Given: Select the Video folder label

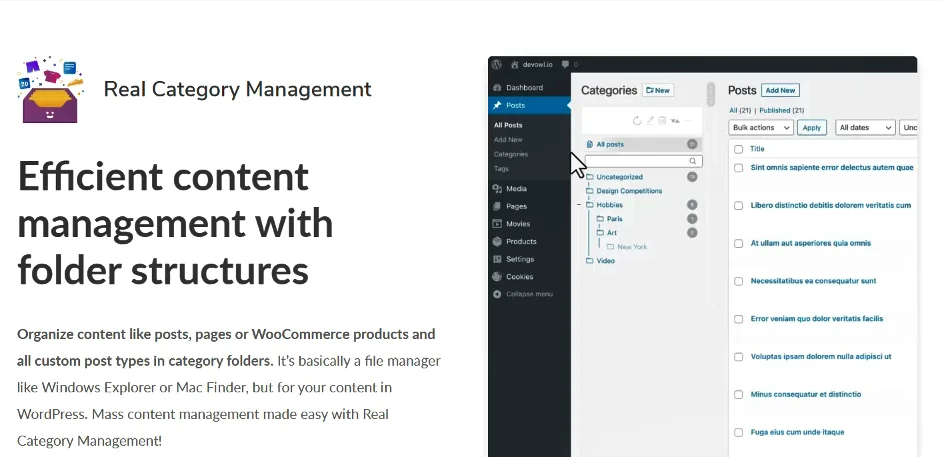Looking at the screenshot, I should point(606,261).
